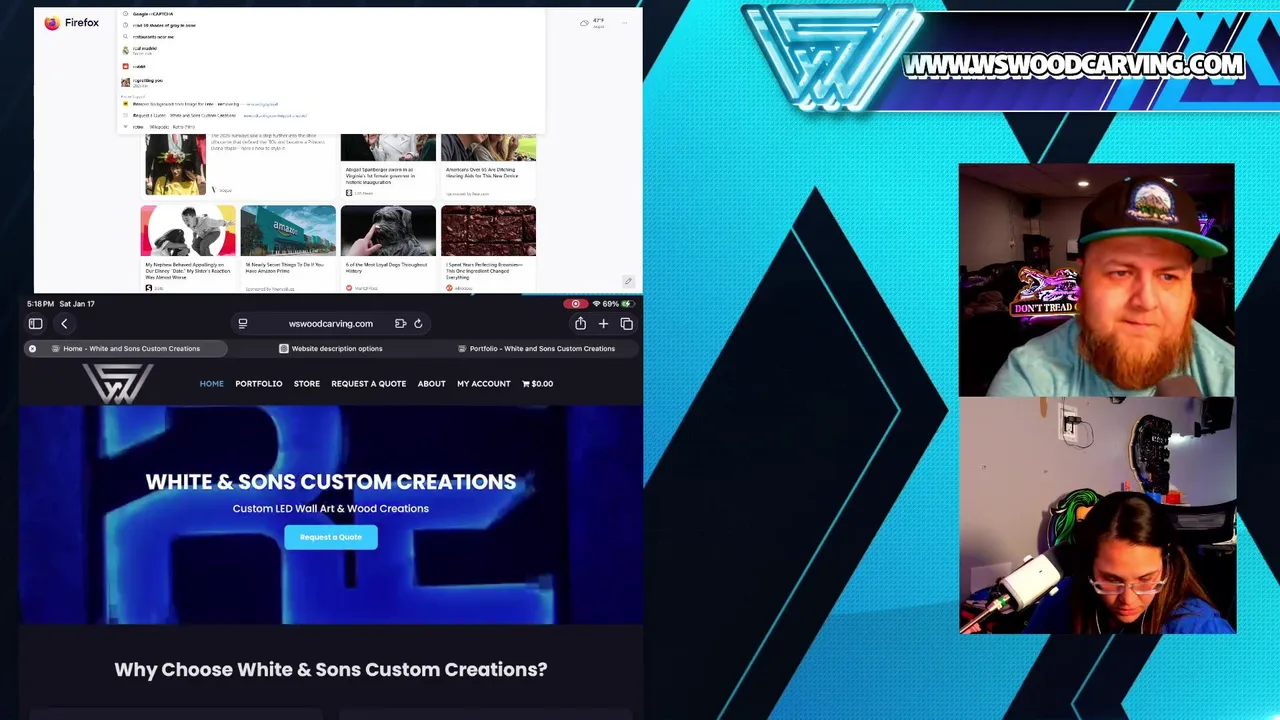Open the MY ACCOUNT nav link
This screenshot has width=1280, height=720.
point(483,383)
